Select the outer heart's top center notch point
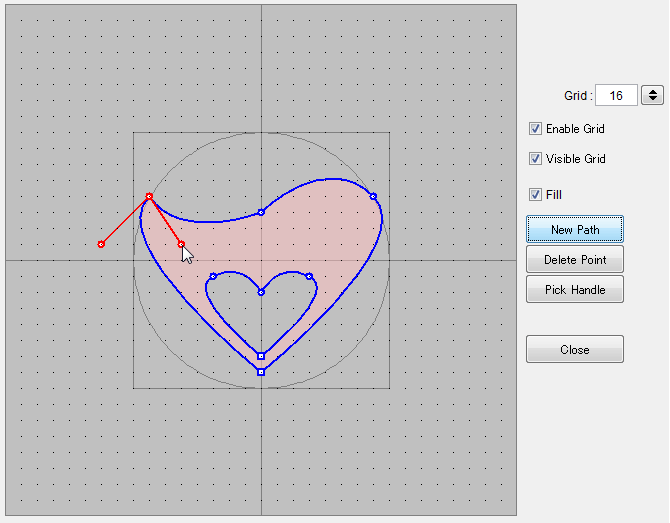This screenshot has height=523, width=670. tap(261, 212)
